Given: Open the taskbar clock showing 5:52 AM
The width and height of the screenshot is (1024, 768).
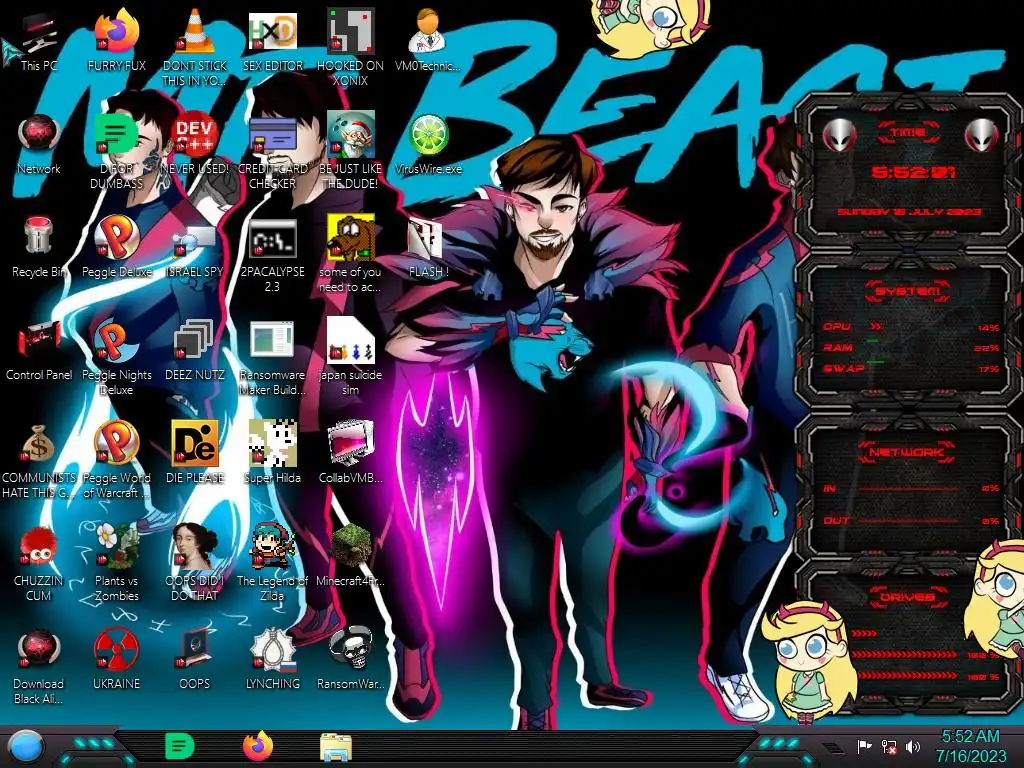Looking at the screenshot, I should [970, 746].
